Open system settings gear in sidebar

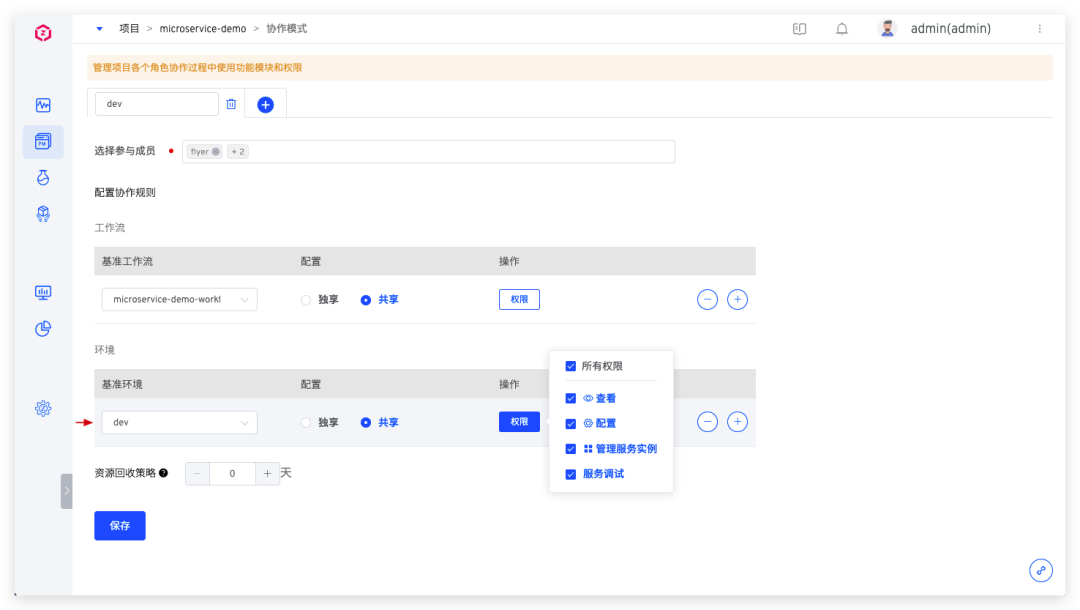(43, 408)
